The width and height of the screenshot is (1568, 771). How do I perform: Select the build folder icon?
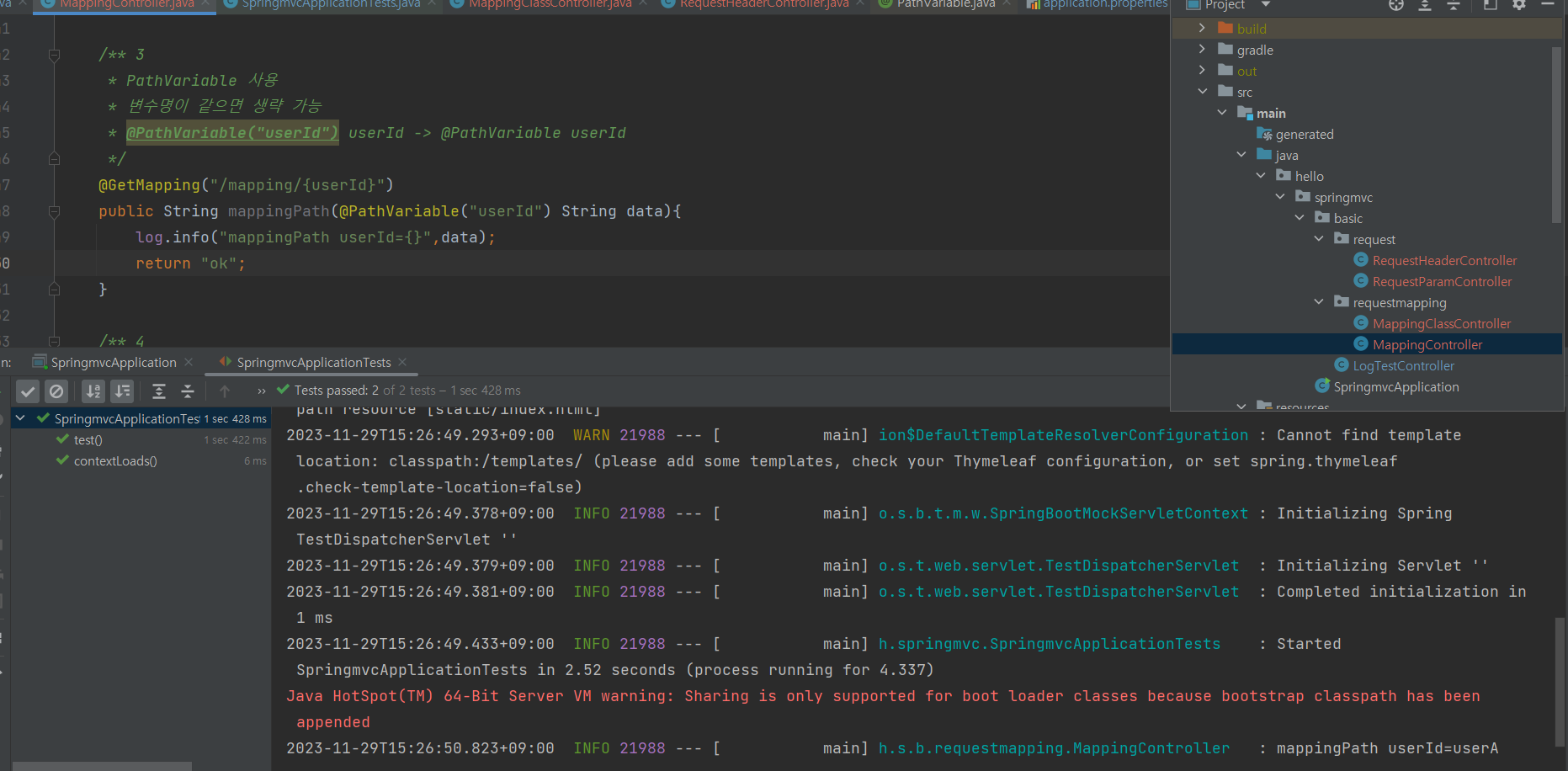click(1225, 28)
